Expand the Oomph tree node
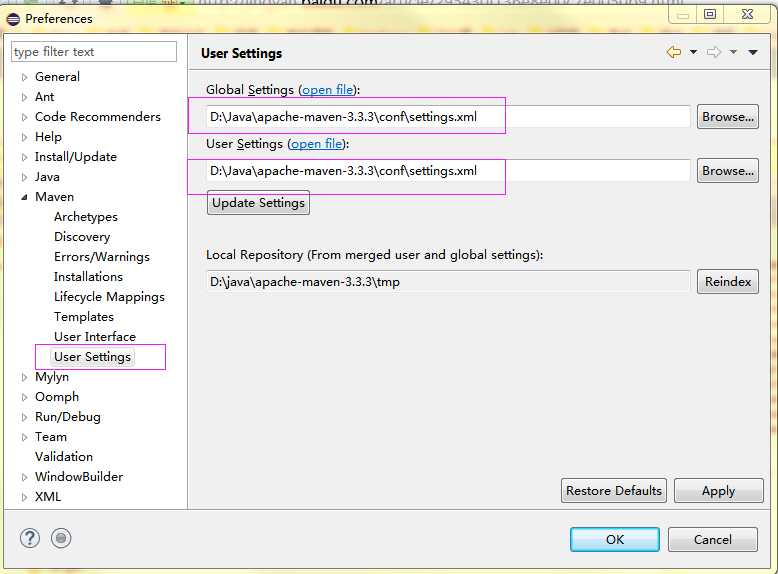 pos(24,397)
